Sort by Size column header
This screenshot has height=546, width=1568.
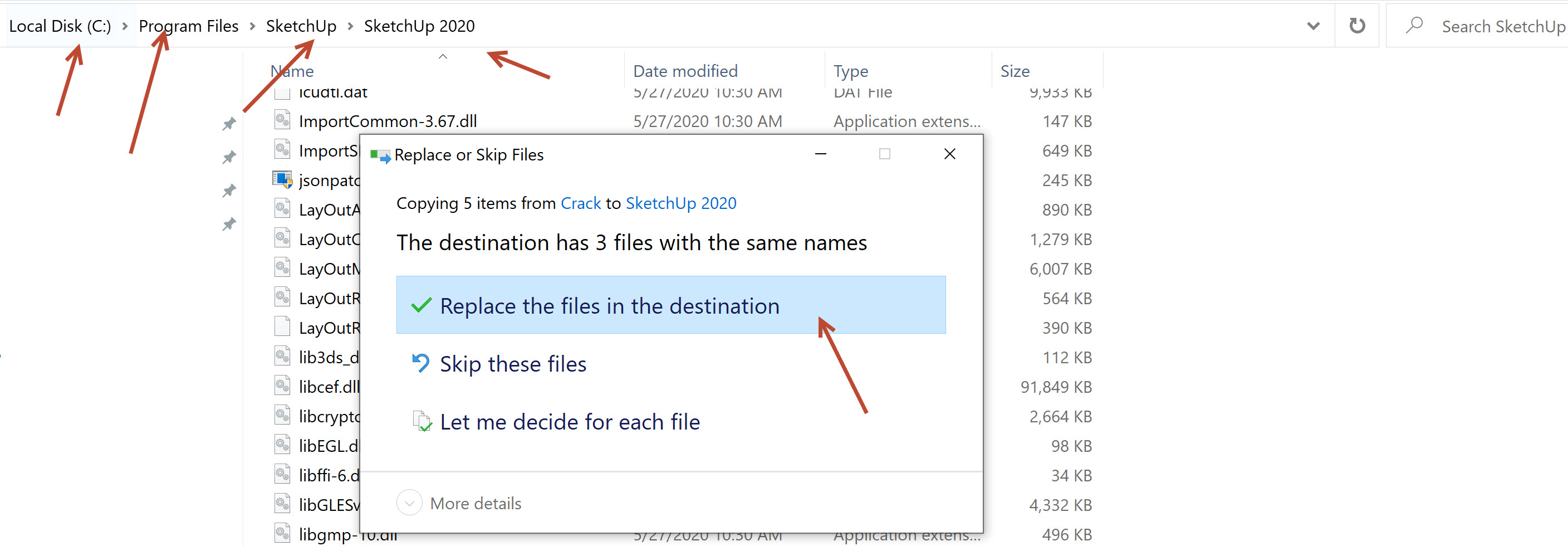pos(1015,71)
